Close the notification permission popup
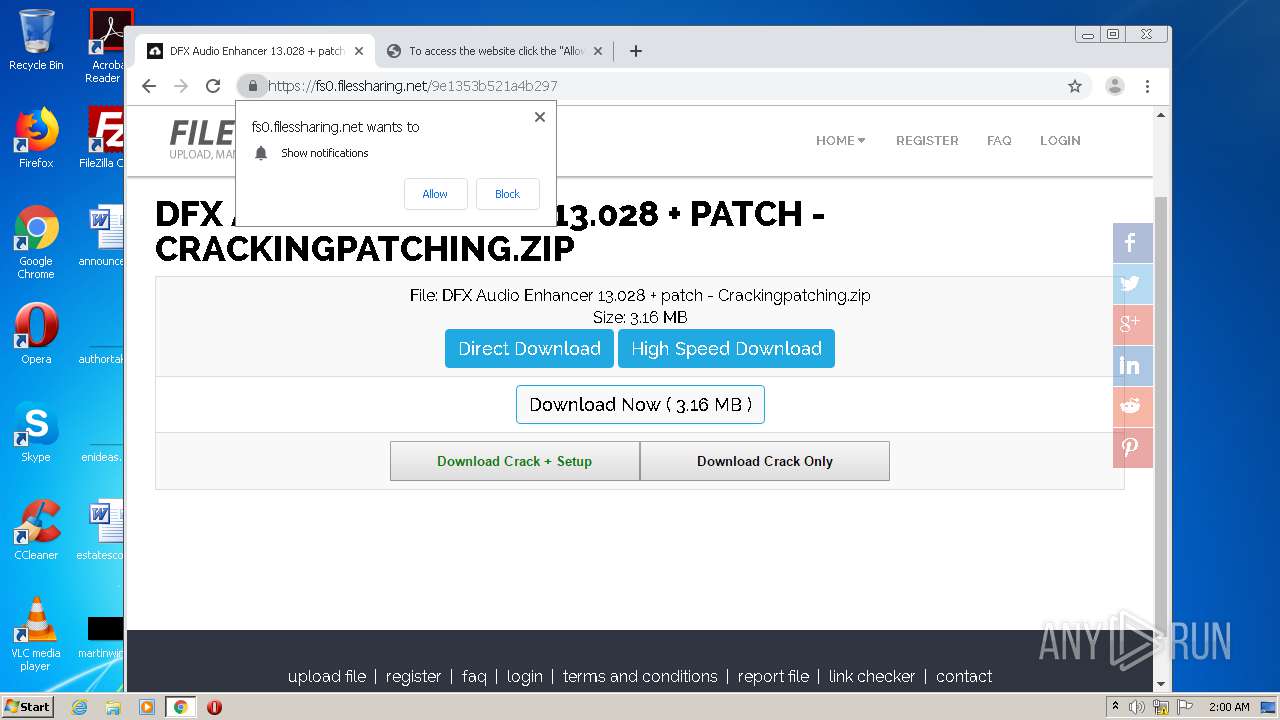1280x720 pixels. click(540, 117)
